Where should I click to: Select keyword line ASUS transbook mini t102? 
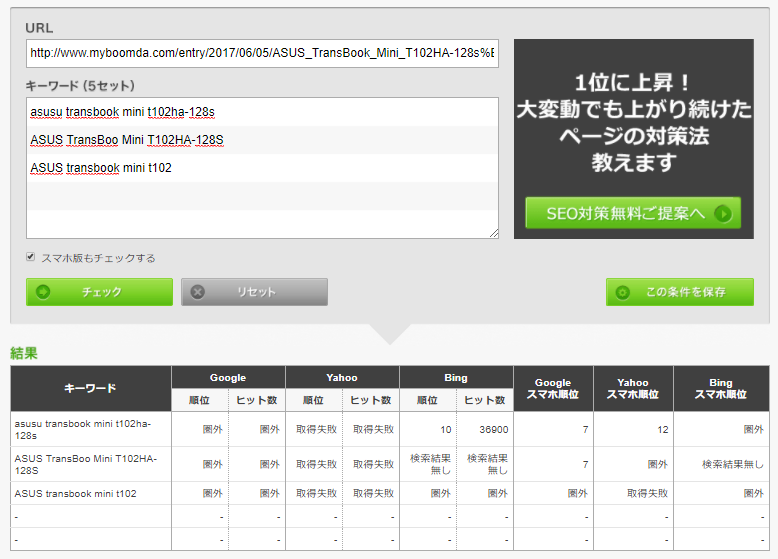pyautogui.click(x=101, y=168)
